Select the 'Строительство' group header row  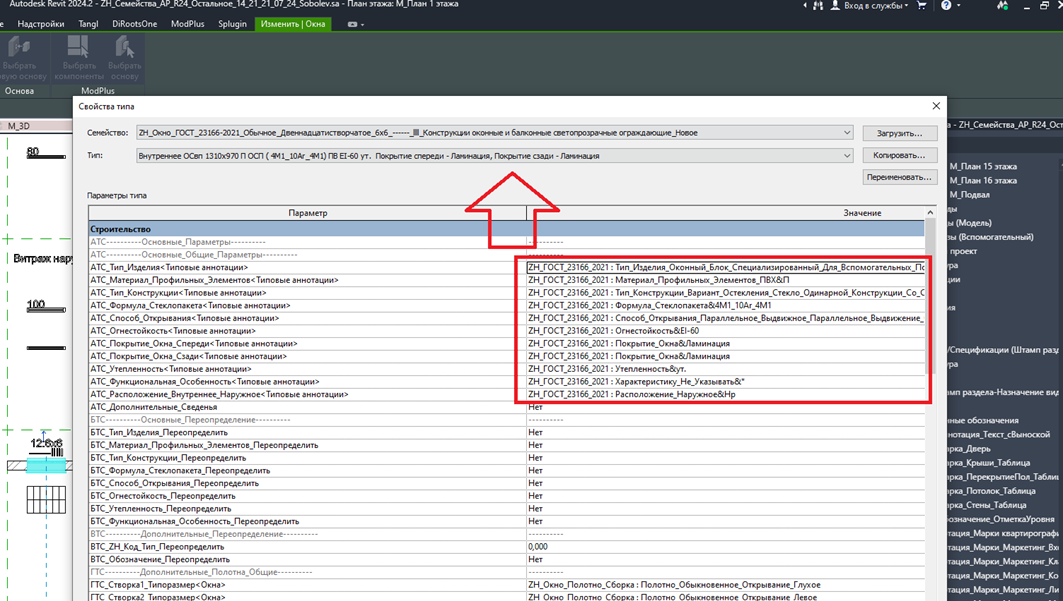(506, 229)
